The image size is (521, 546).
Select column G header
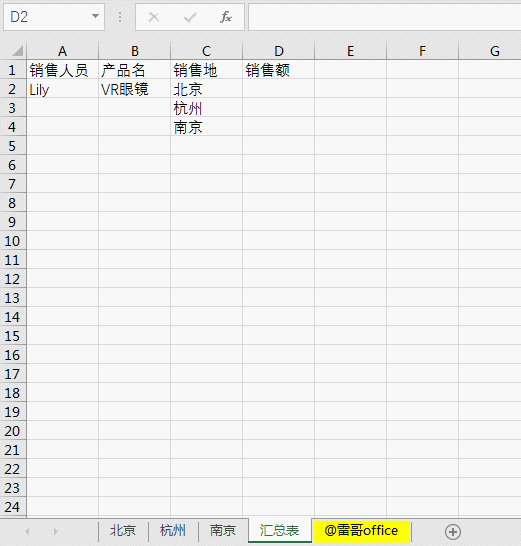pyautogui.click(x=490, y=51)
